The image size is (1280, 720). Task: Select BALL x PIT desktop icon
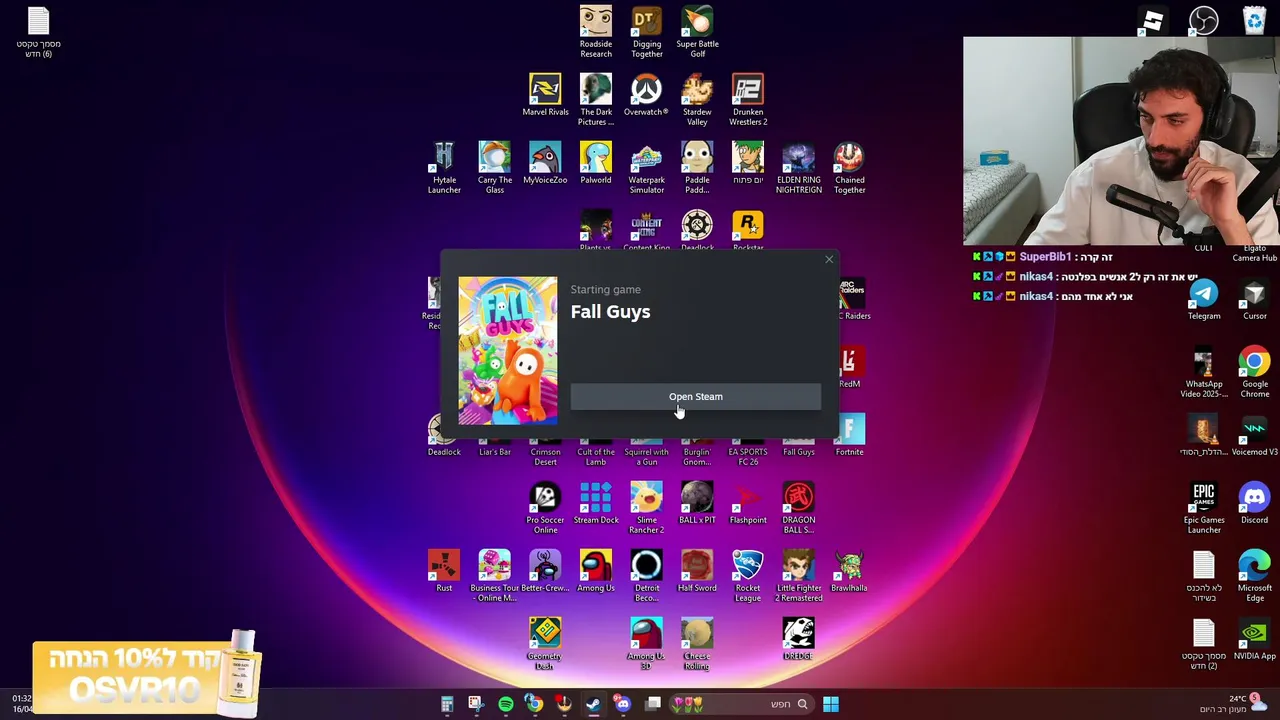coord(697,503)
